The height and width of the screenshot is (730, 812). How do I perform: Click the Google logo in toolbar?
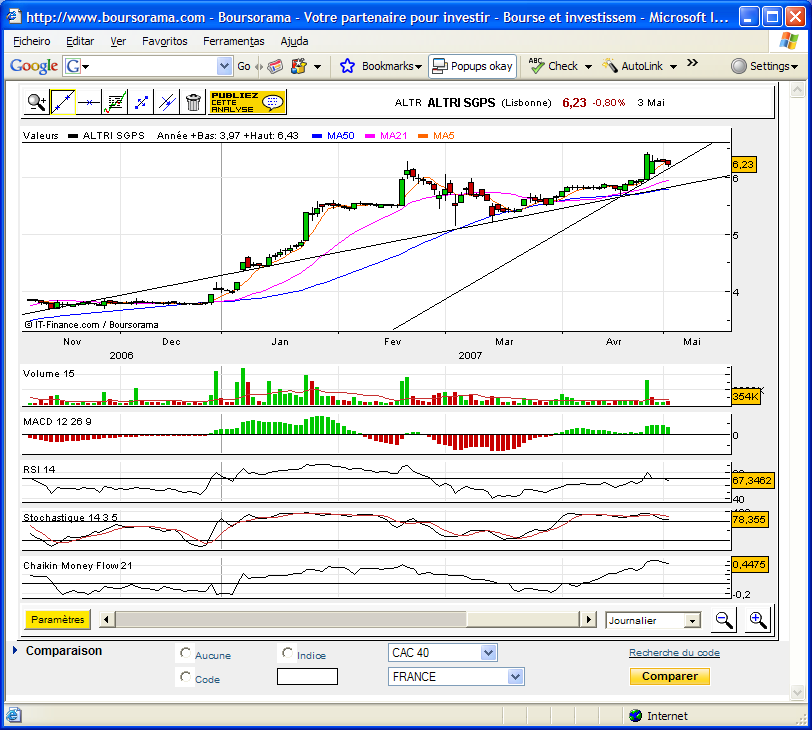pos(34,66)
